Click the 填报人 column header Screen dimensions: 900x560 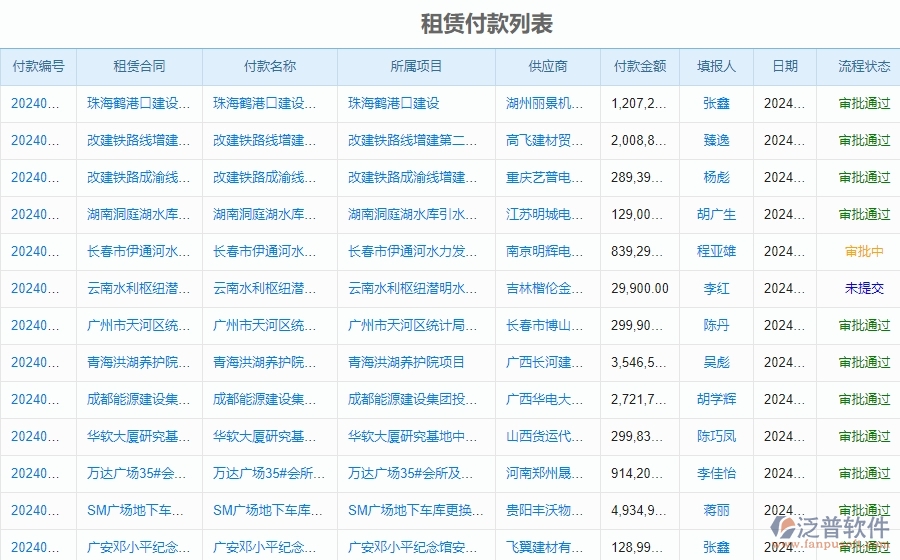tap(716, 67)
